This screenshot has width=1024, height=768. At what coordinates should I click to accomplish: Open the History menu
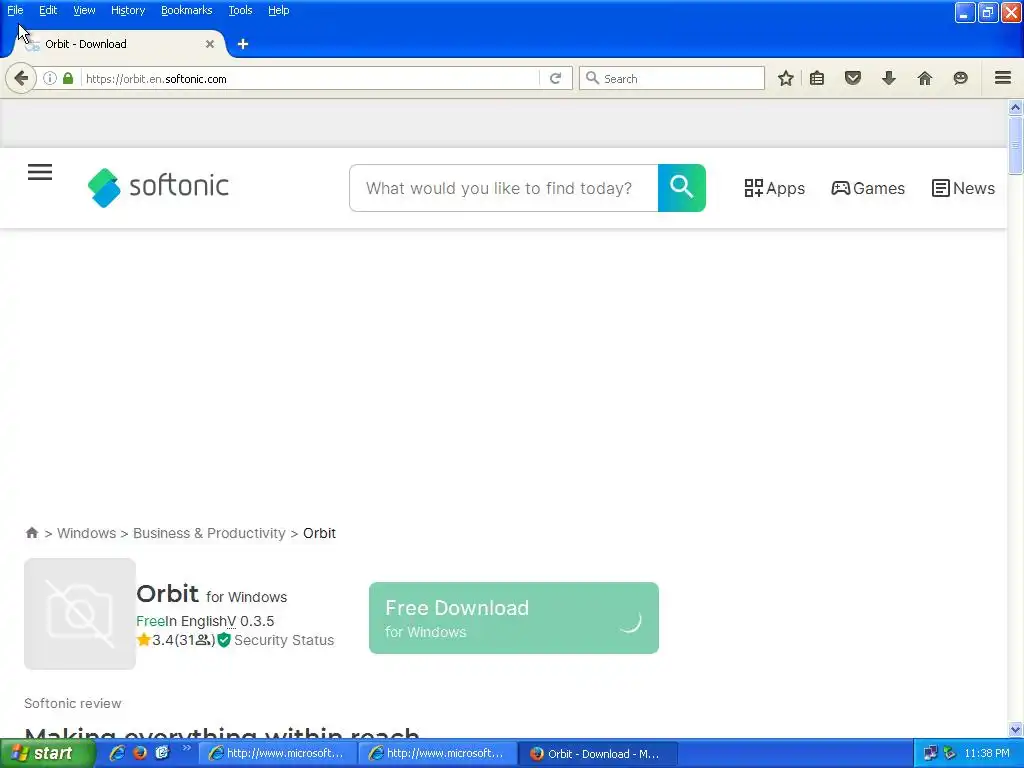point(128,10)
